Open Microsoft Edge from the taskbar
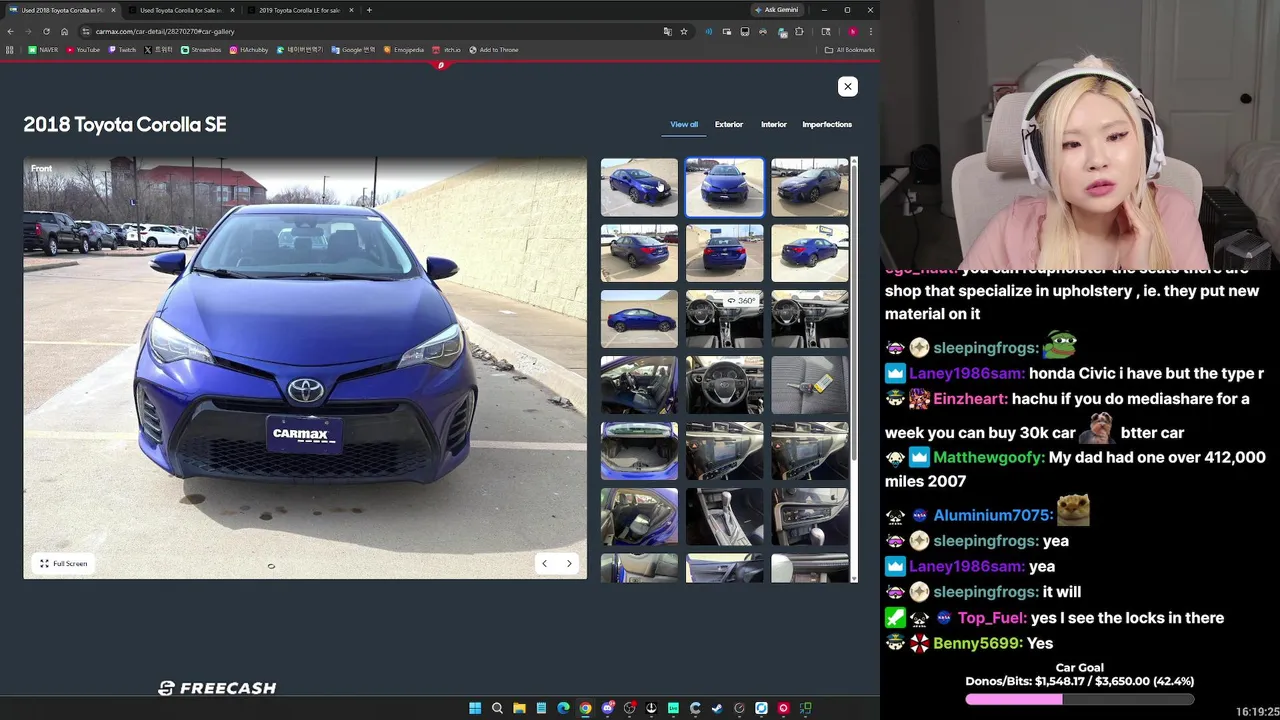The image size is (1280, 720). click(x=563, y=708)
